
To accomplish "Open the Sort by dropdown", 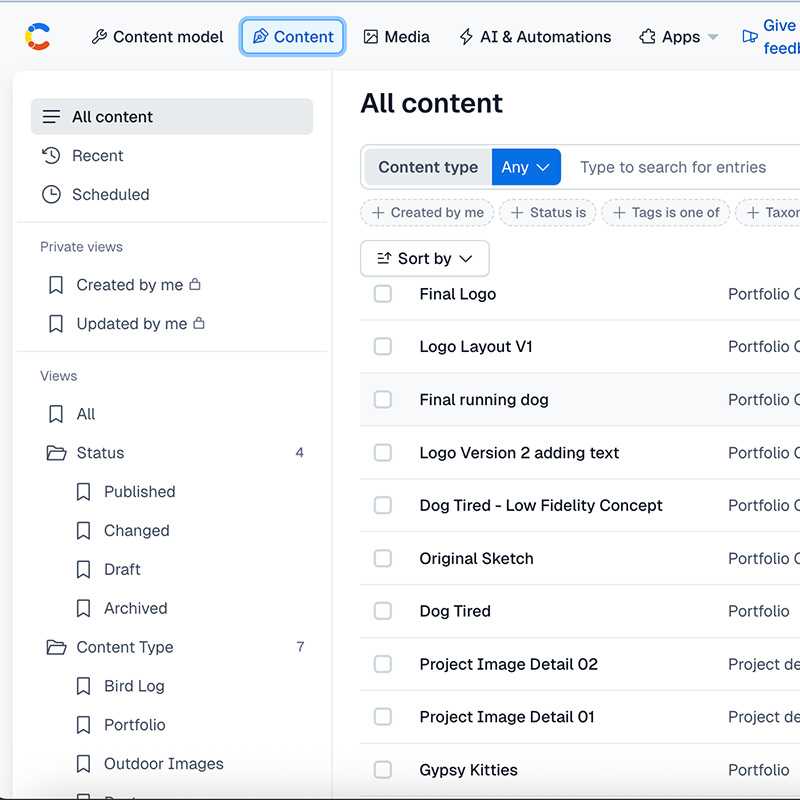I will (424, 258).
